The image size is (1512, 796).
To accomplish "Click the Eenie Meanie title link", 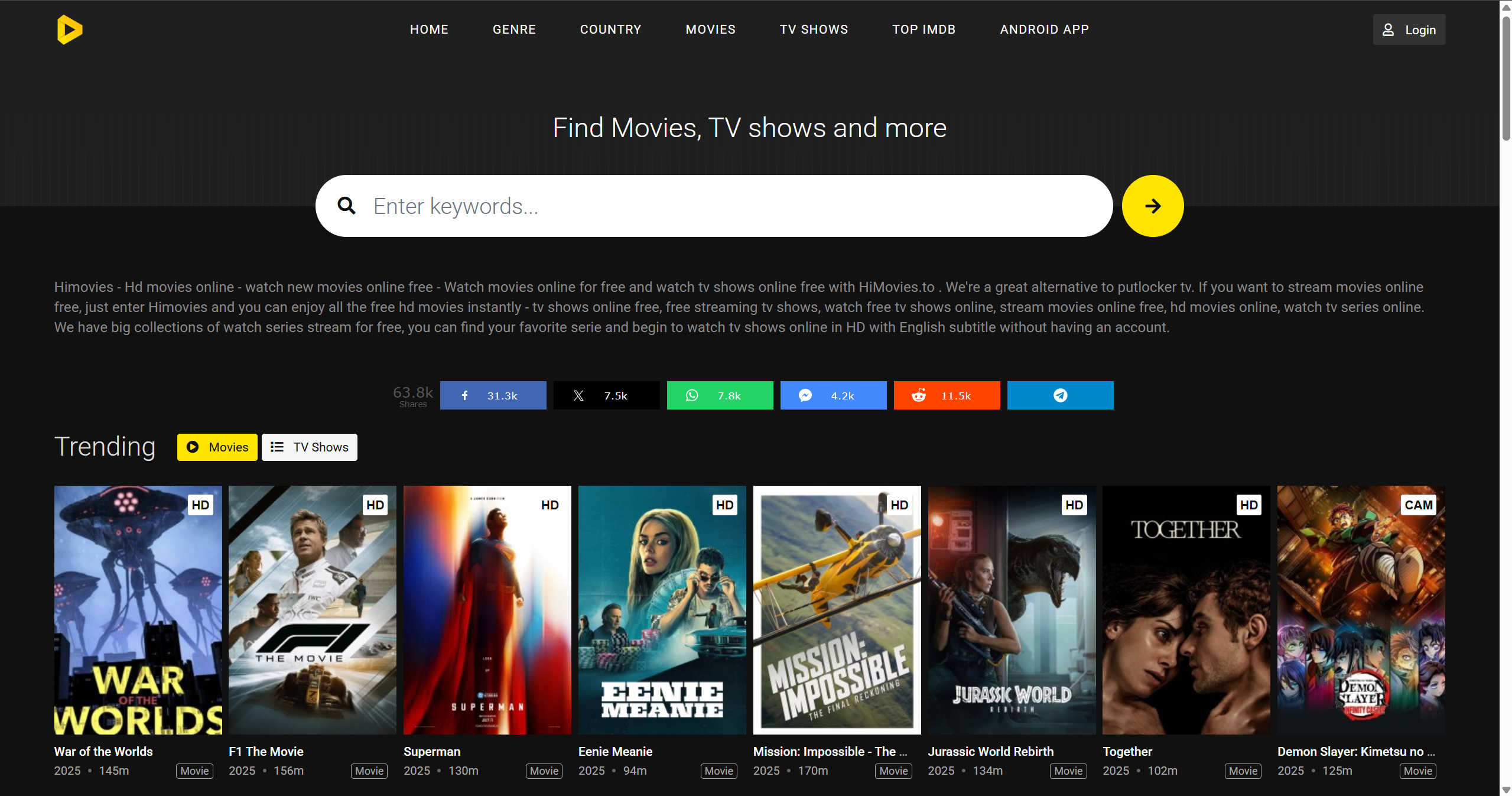I will tap(615, 752).
